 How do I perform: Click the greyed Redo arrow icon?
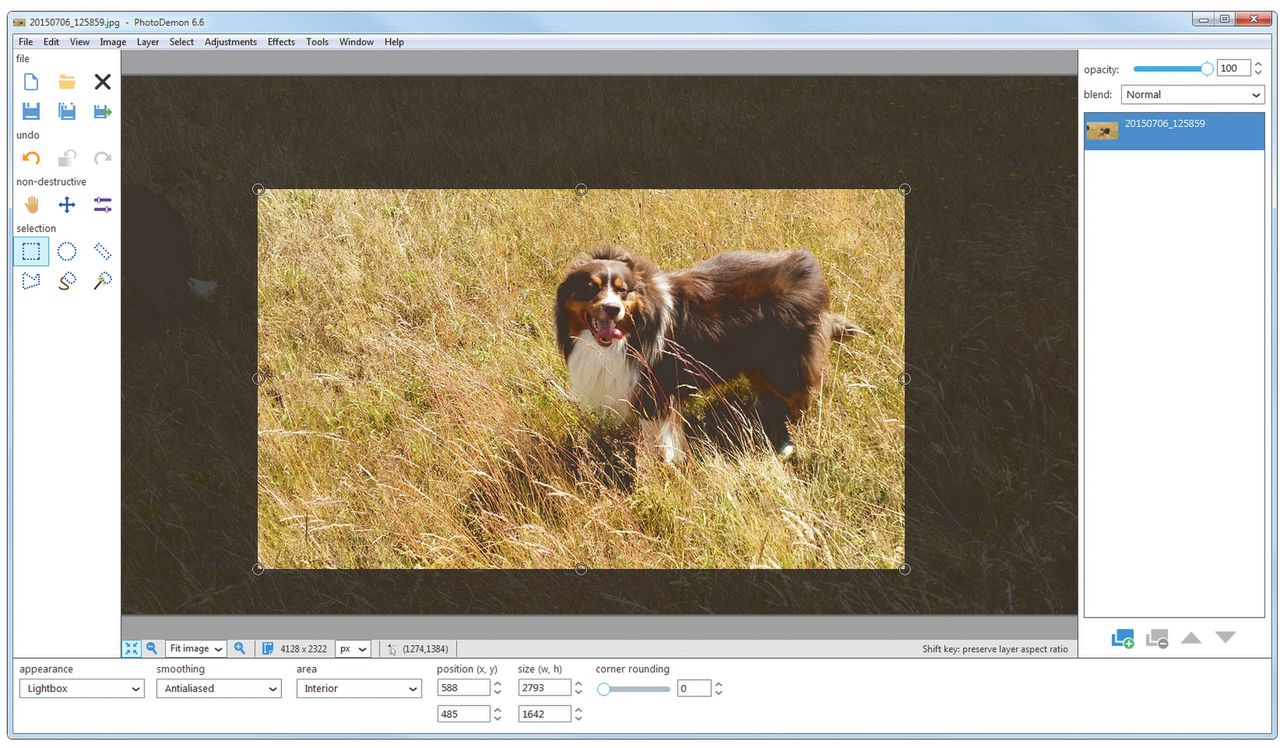(x=102, y=158)
